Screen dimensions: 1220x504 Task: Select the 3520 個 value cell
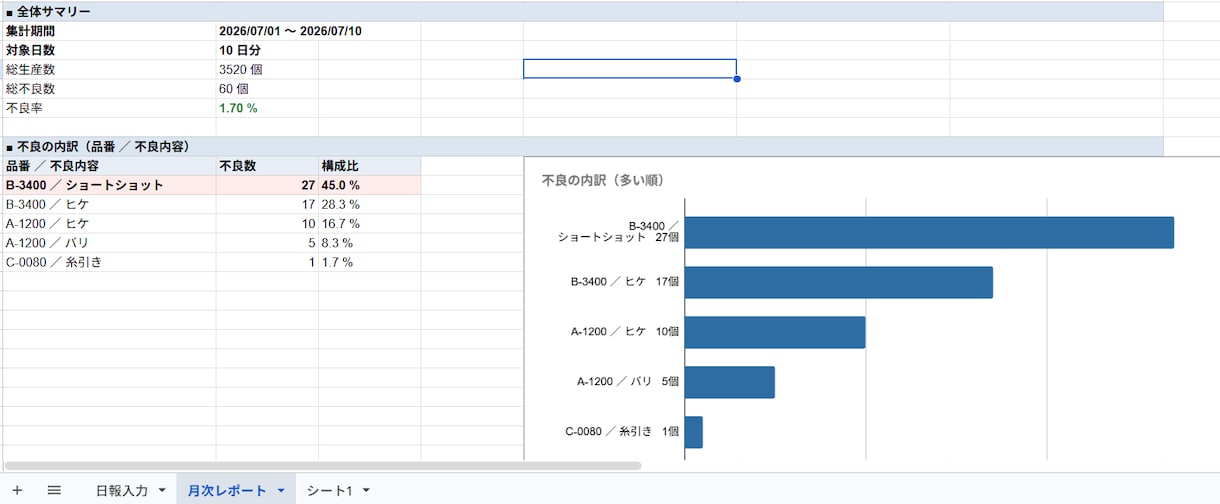(267, 69)
